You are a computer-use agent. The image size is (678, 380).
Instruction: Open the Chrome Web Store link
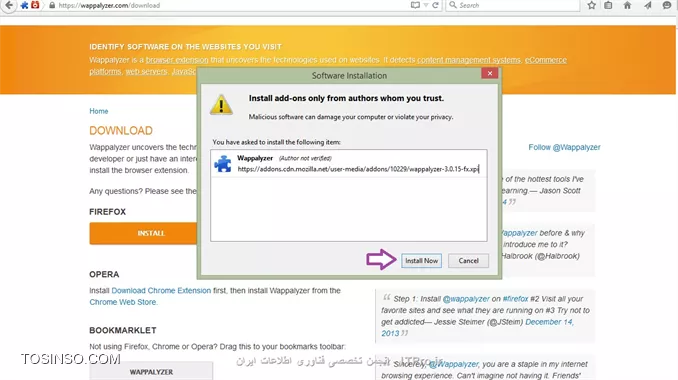pyautogui.click(x=123, y=302)
